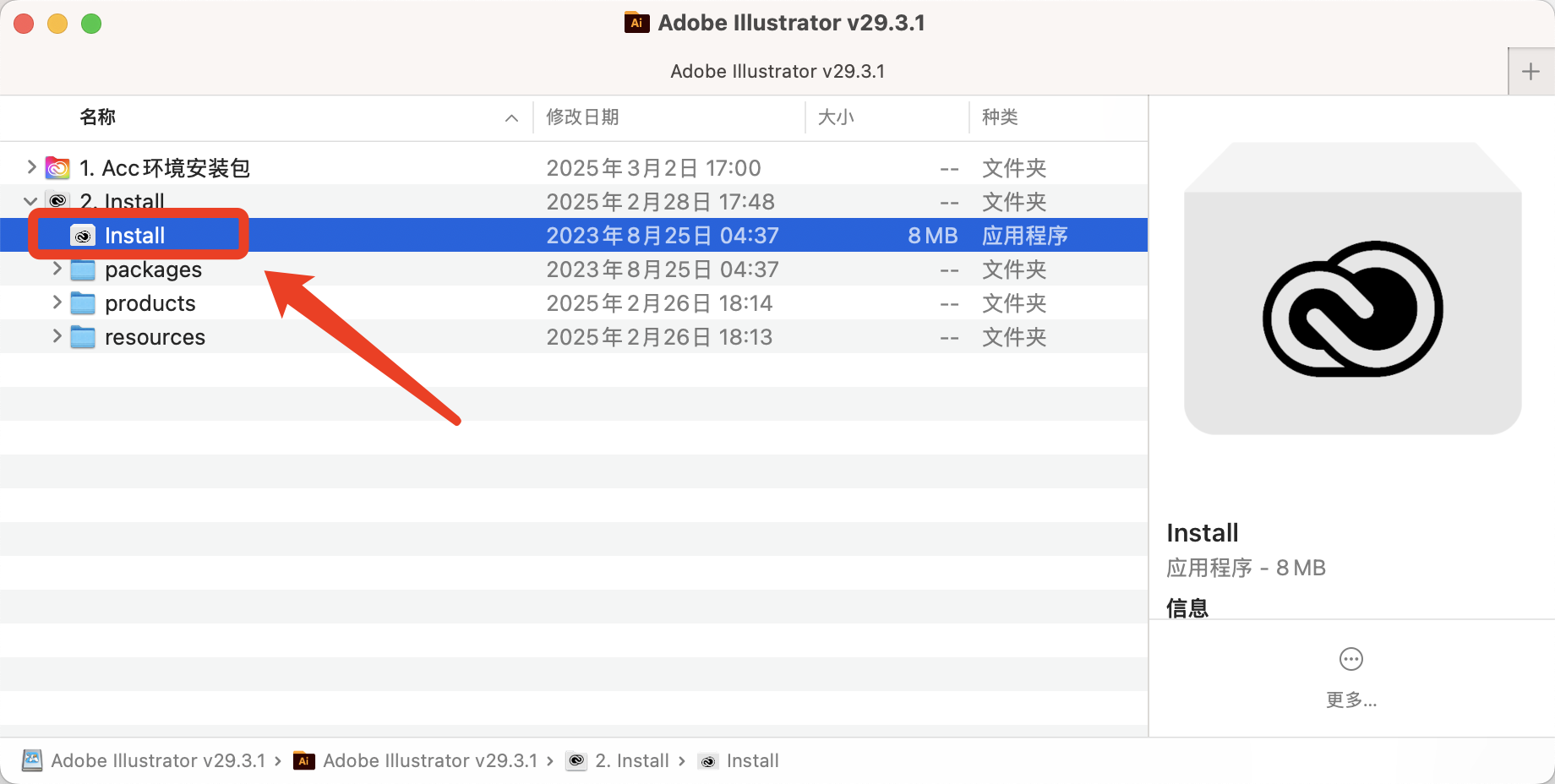Zoom the window with green button

tap(91, 24)
